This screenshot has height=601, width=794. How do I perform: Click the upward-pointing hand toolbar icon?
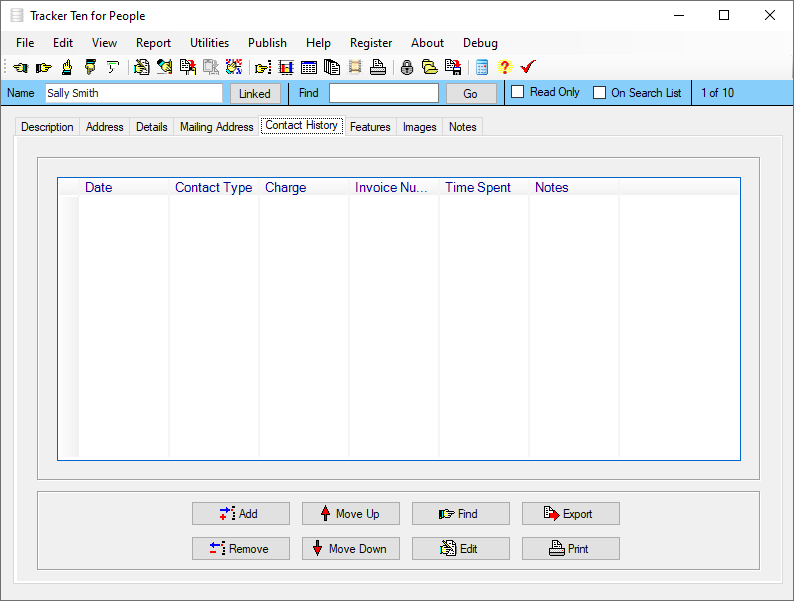click(x=67, y=67)
